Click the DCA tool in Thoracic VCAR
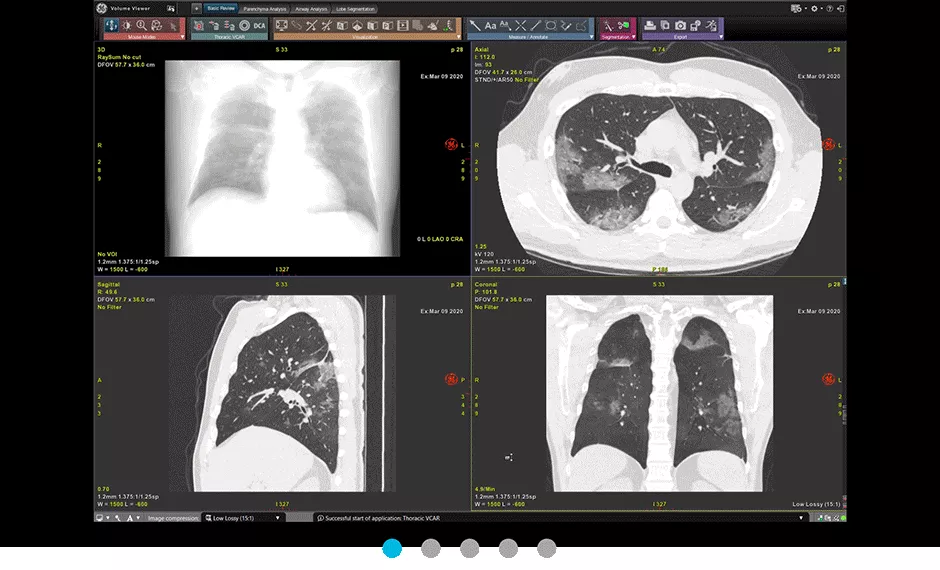This screenshot has width=940, height=570. (259, 25)
